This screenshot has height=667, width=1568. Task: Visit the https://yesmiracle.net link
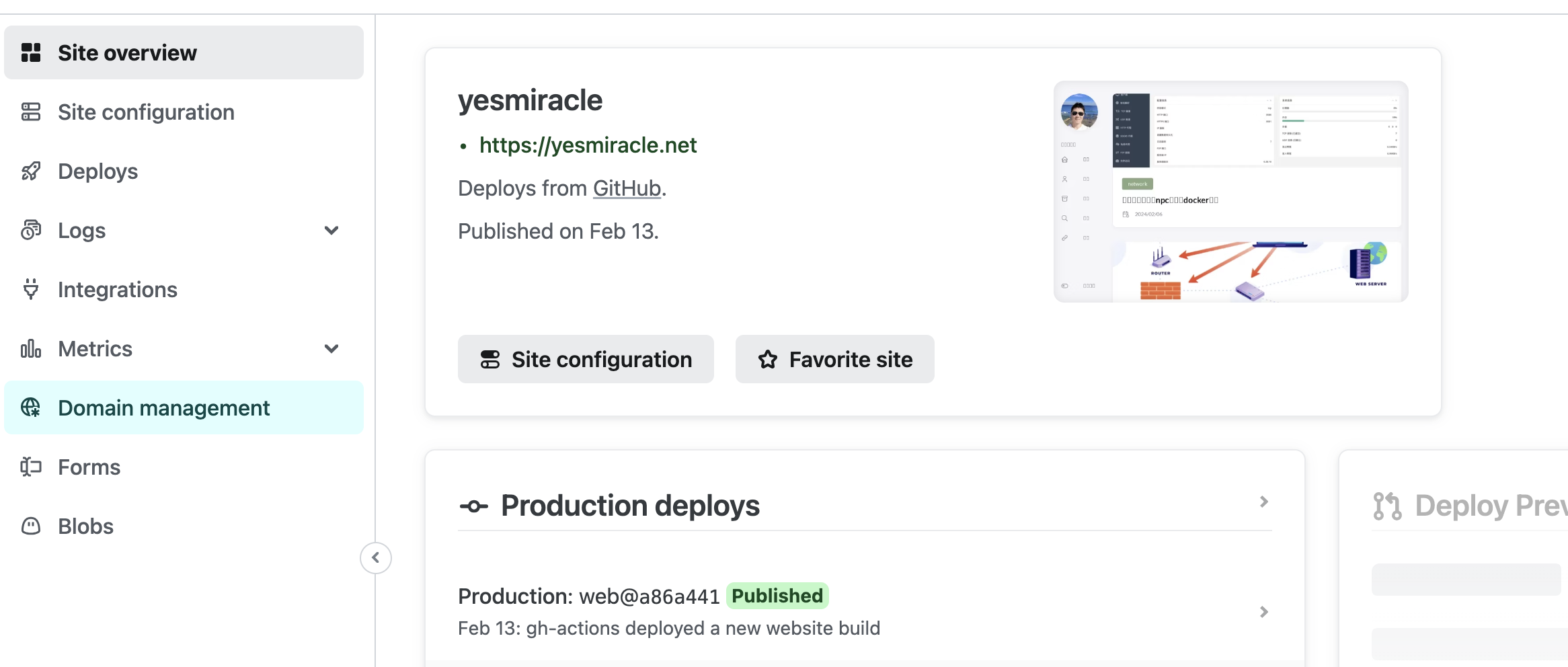pyautogui.click(x=588, y=145)
